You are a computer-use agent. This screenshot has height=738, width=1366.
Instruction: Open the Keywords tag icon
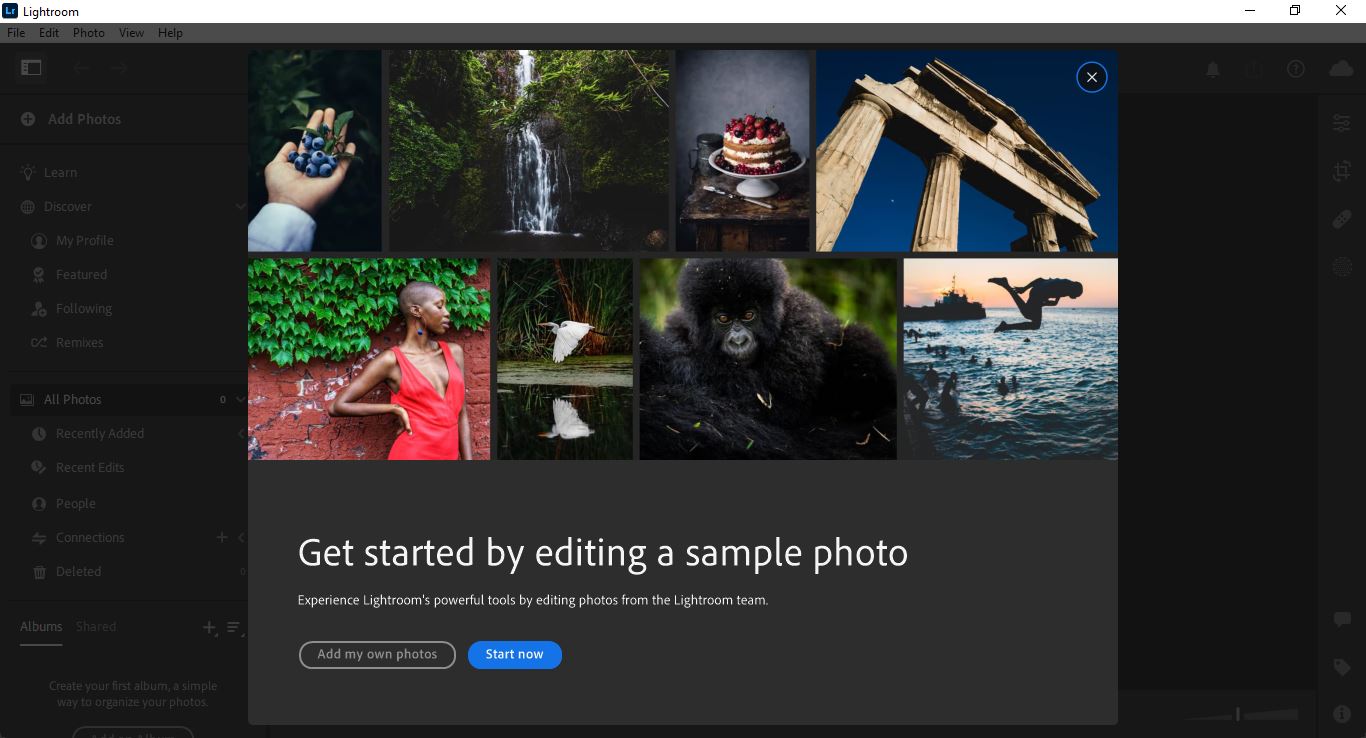tap(1342, 667)
